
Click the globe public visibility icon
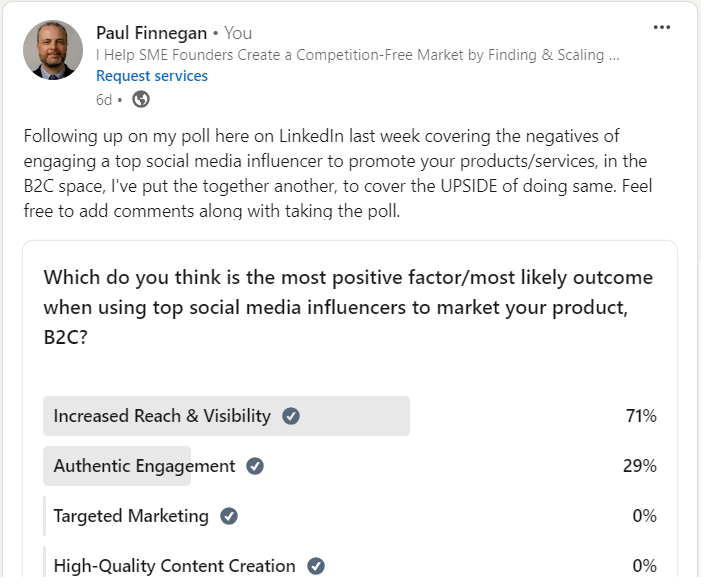[x=141, y=99]
